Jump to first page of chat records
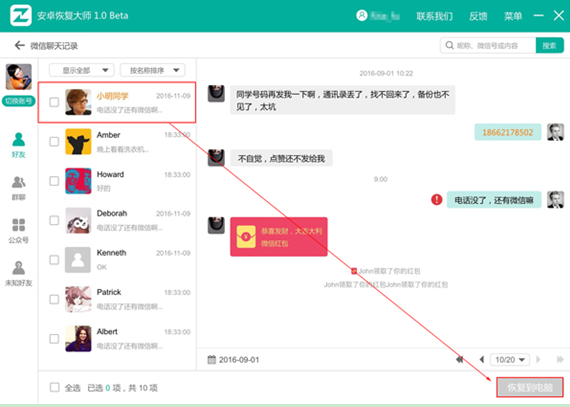The image size is (570, 407). tap(459, 359)
